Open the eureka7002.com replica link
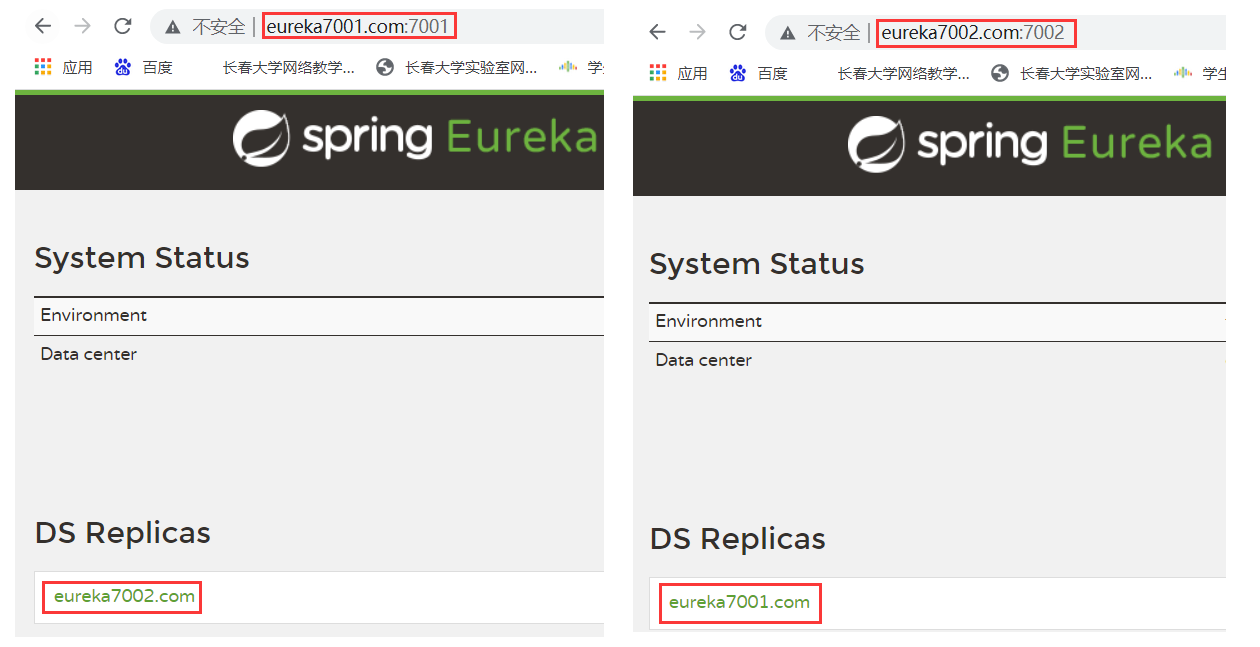 (124, 596)
